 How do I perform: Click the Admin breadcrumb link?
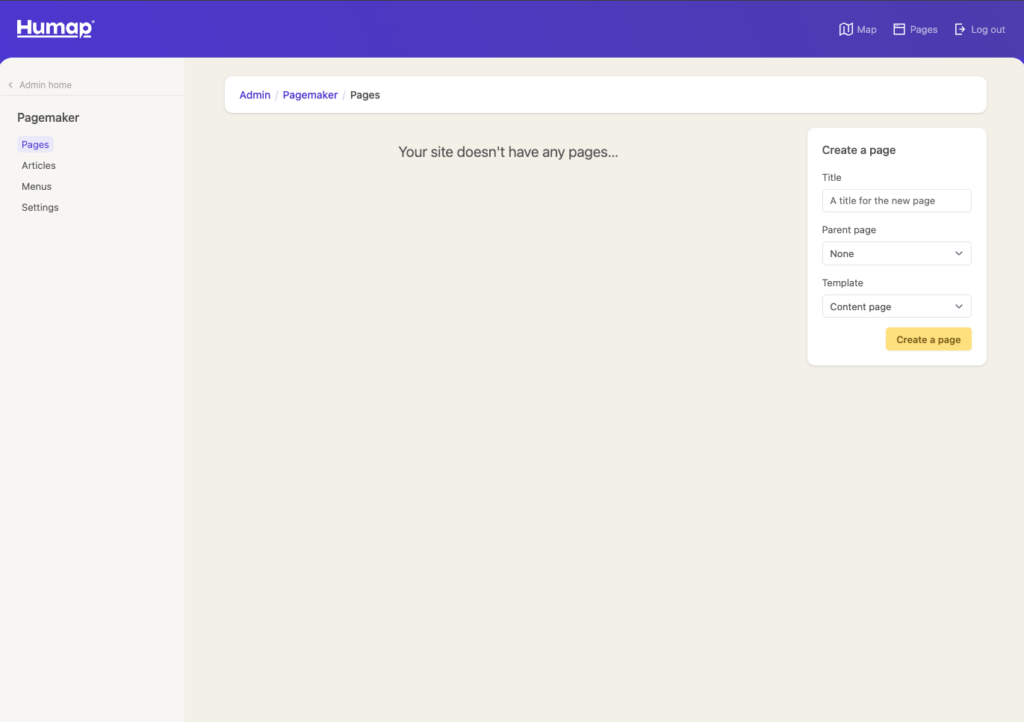[254, 95]
